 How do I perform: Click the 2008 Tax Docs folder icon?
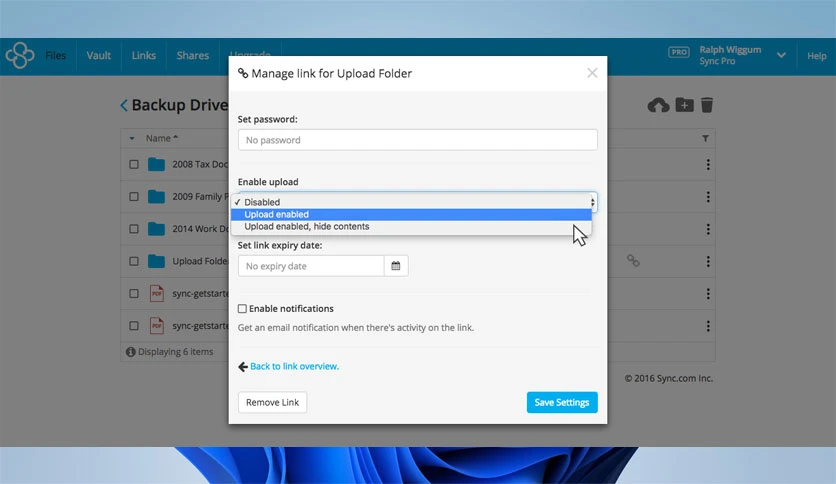(x=156, y=164)
